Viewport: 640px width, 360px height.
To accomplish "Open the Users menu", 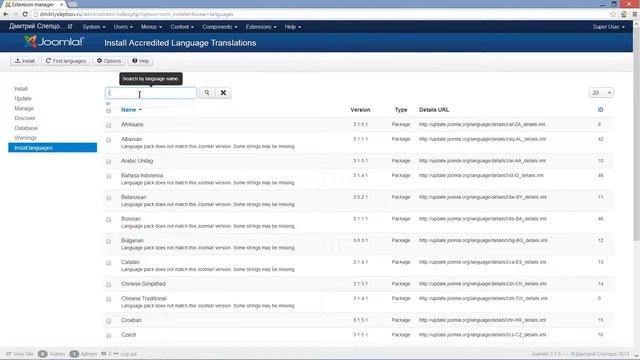I will click(123, 27).
